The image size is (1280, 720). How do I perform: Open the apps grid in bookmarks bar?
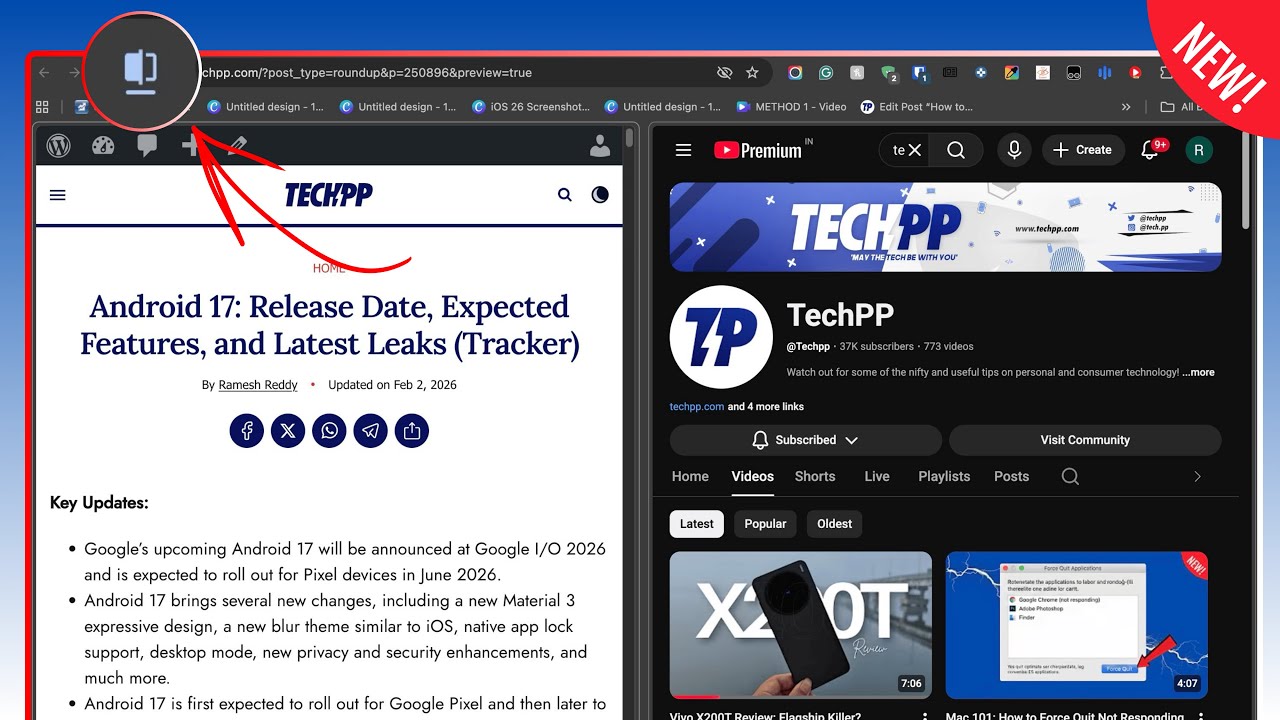(42, 107)
